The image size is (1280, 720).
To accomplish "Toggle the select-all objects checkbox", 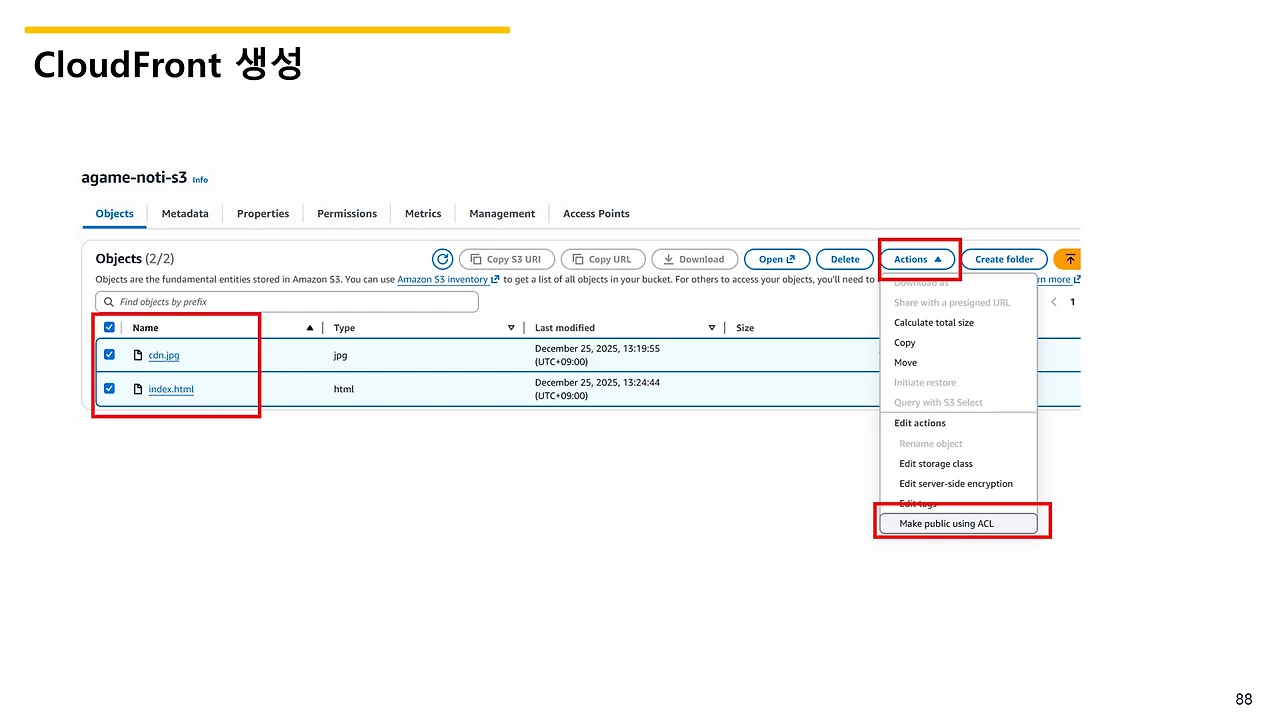I will point(110,327).
